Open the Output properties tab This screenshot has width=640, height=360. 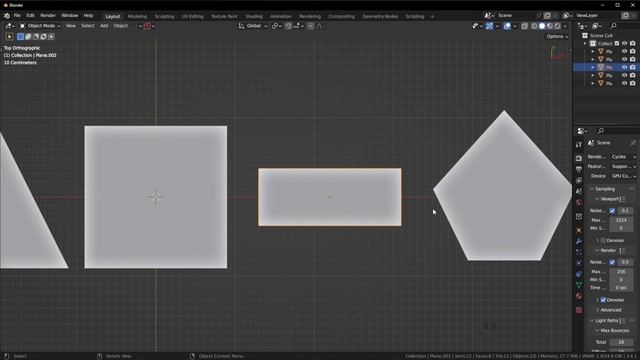click(x=579, y=169)
